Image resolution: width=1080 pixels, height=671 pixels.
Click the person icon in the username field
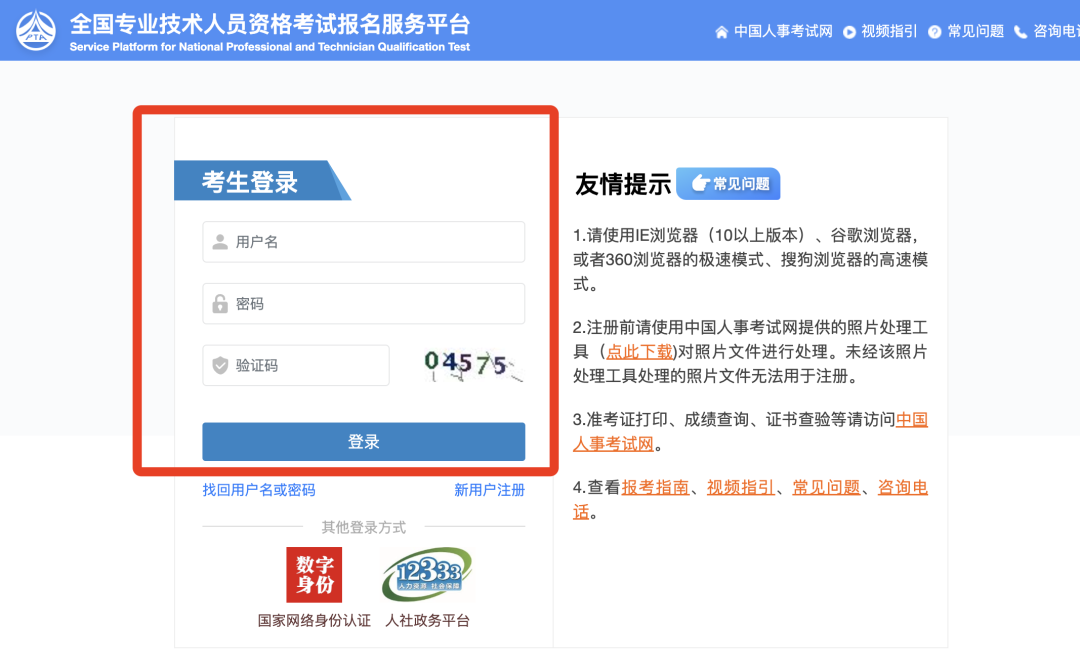click(222, 241)
